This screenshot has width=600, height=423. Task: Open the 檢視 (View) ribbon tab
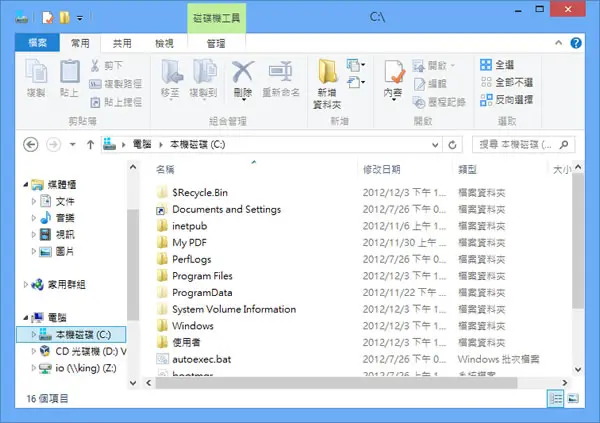tap(164, 43)
